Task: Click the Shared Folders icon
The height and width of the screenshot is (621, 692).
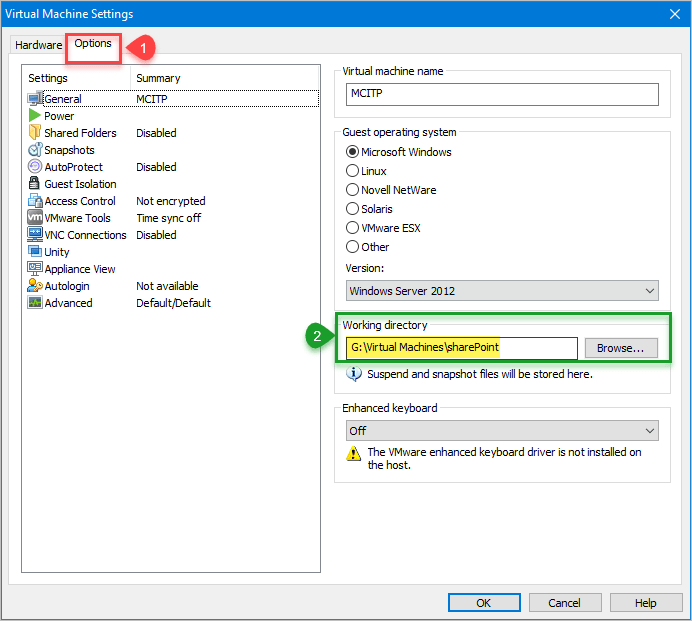Action: click(x=35, y=133)
